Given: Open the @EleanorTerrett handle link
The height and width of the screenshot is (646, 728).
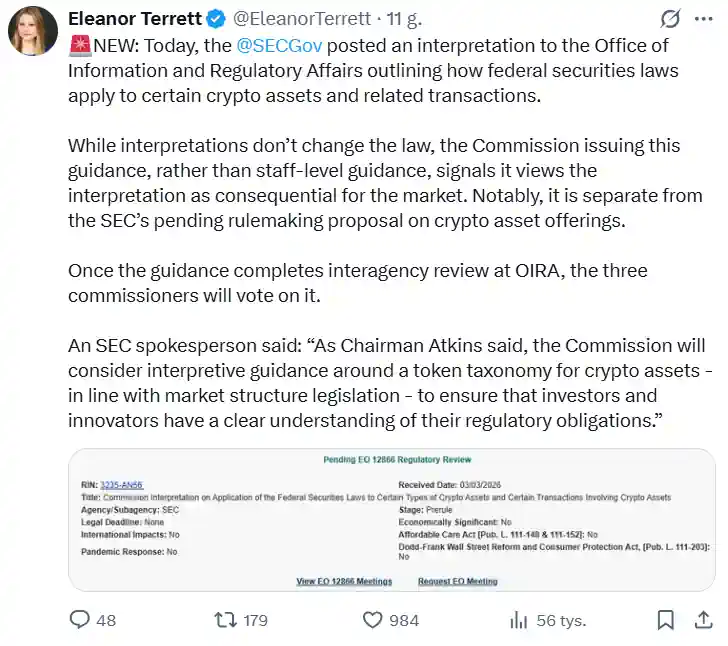Looking at the screenshot, I should pos(290,19).
